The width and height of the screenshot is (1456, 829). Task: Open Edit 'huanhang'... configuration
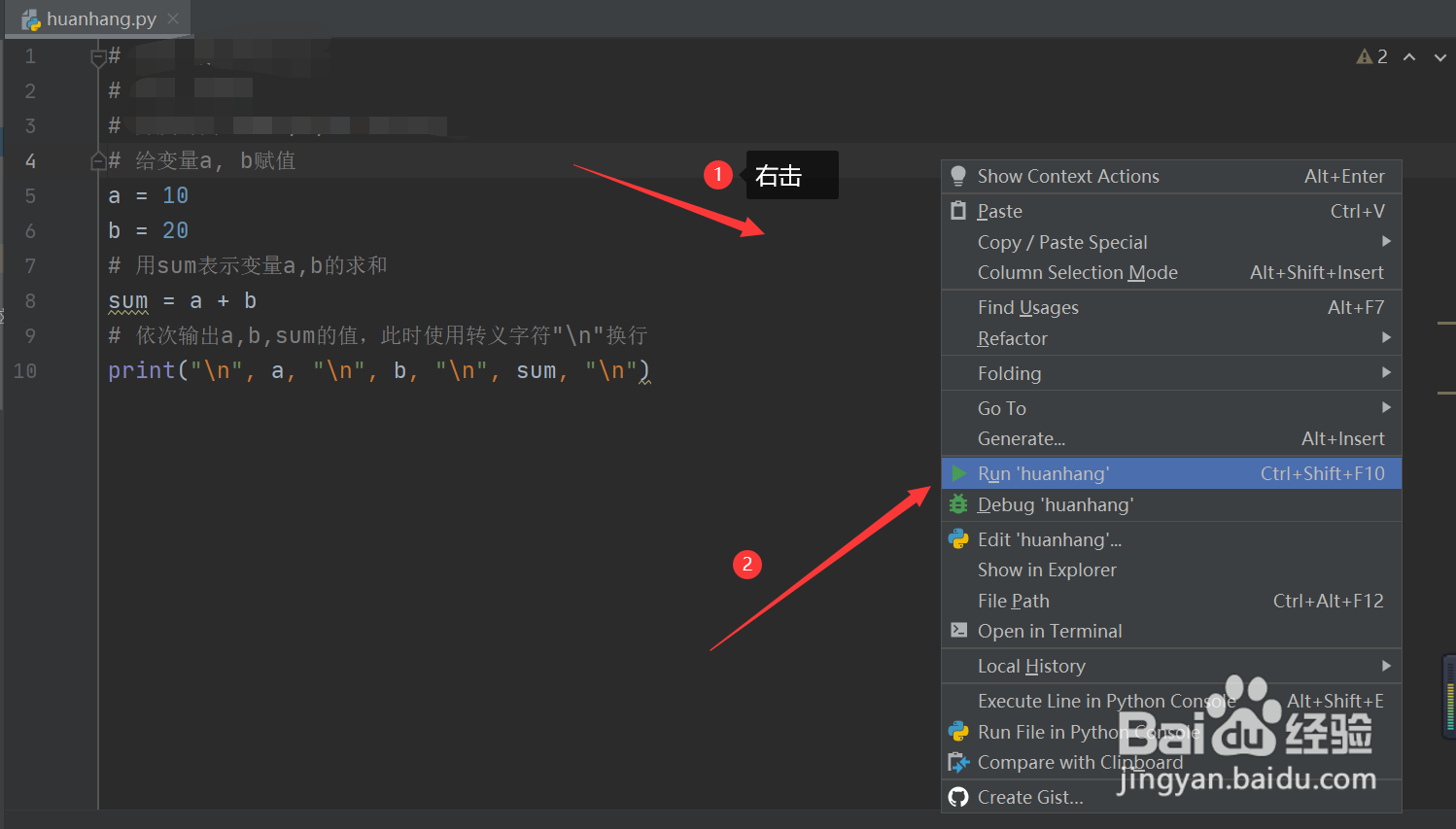[x=1171, y=539]
